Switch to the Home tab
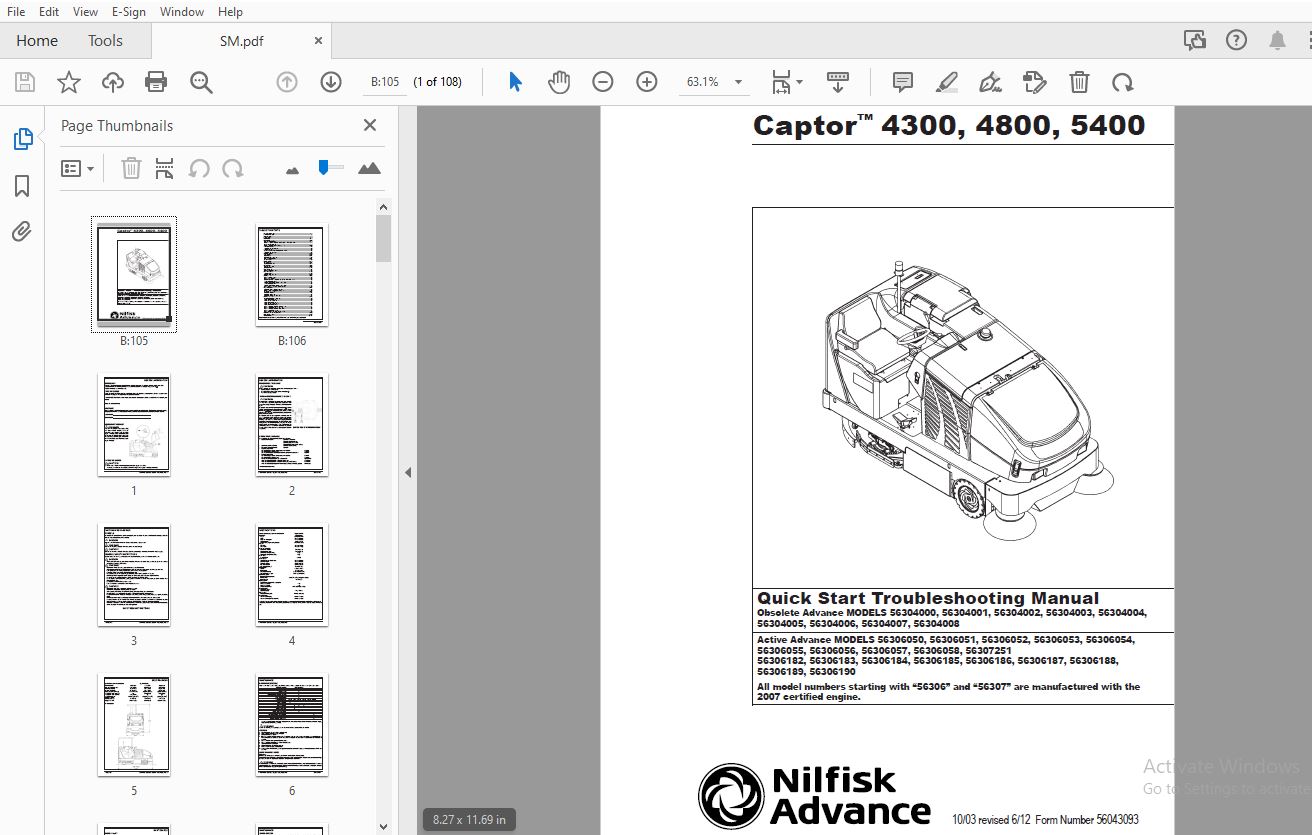This screenshot has height=835, width=1312. coord(37,41)
